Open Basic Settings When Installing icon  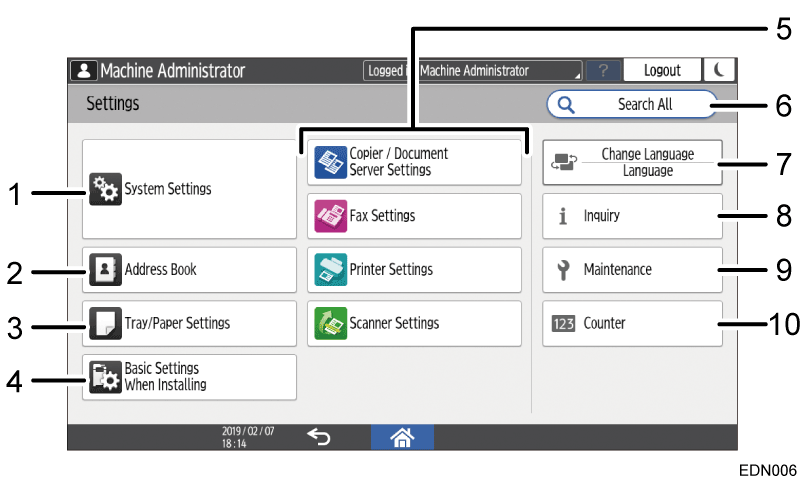(104, 378)
